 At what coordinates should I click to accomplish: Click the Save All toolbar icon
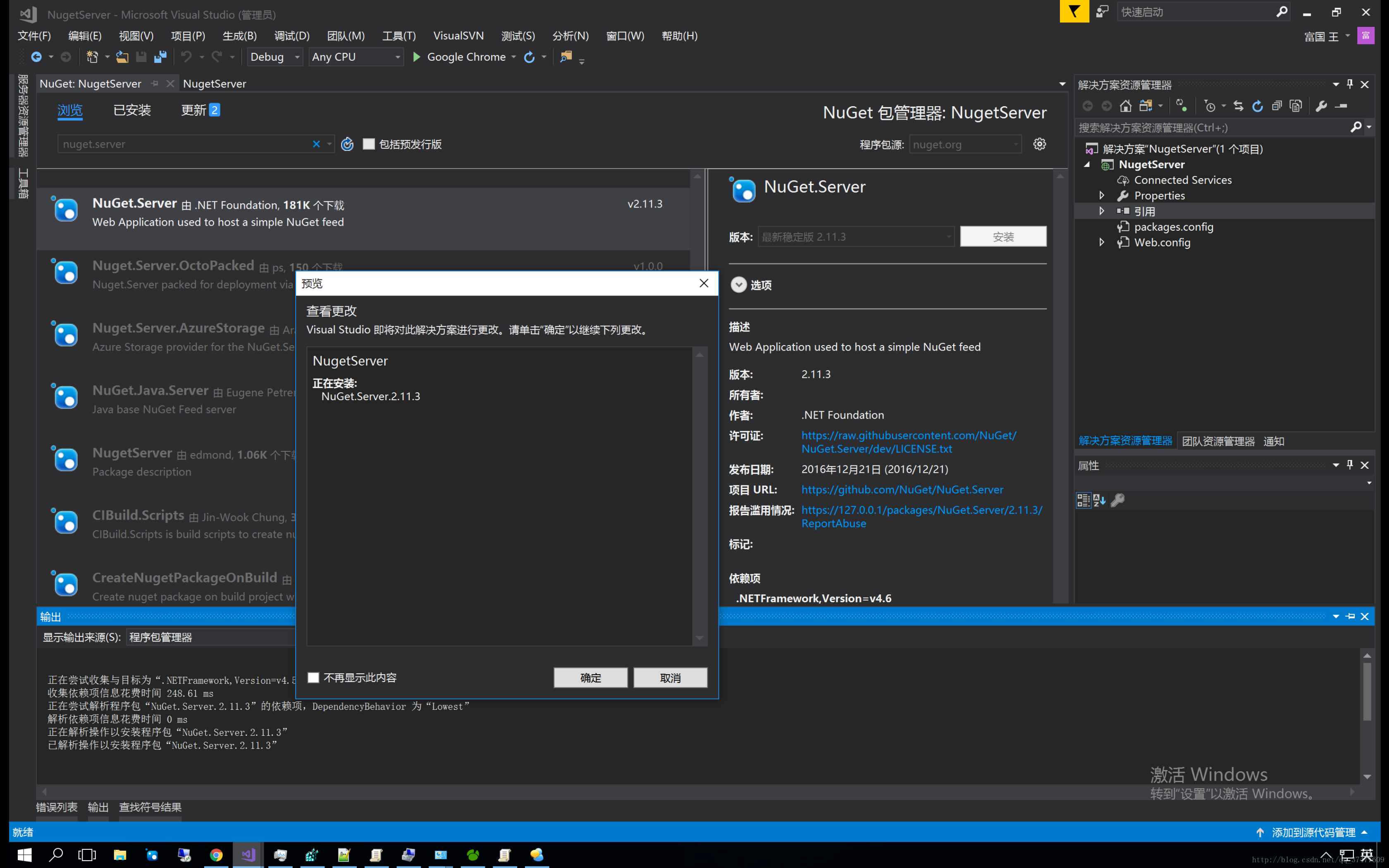[x=160, y=57]
